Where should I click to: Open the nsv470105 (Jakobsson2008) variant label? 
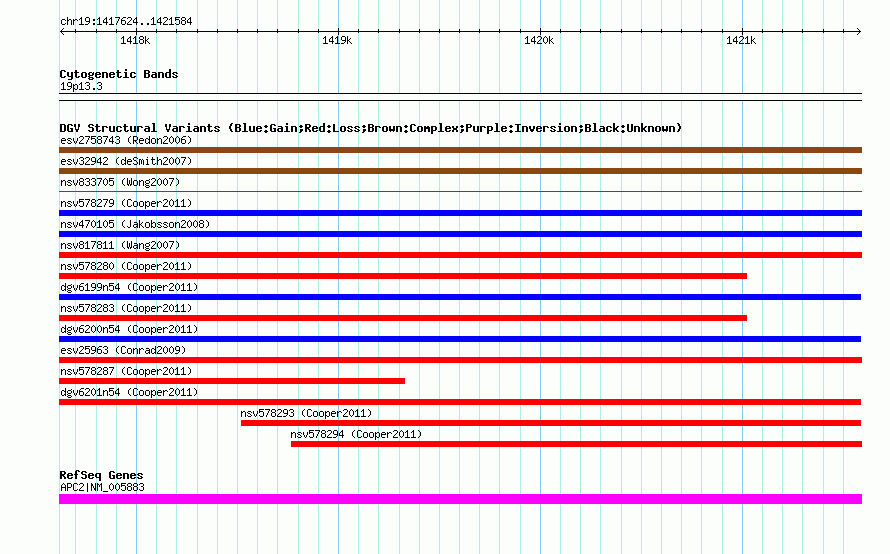(x=135, y=224)
